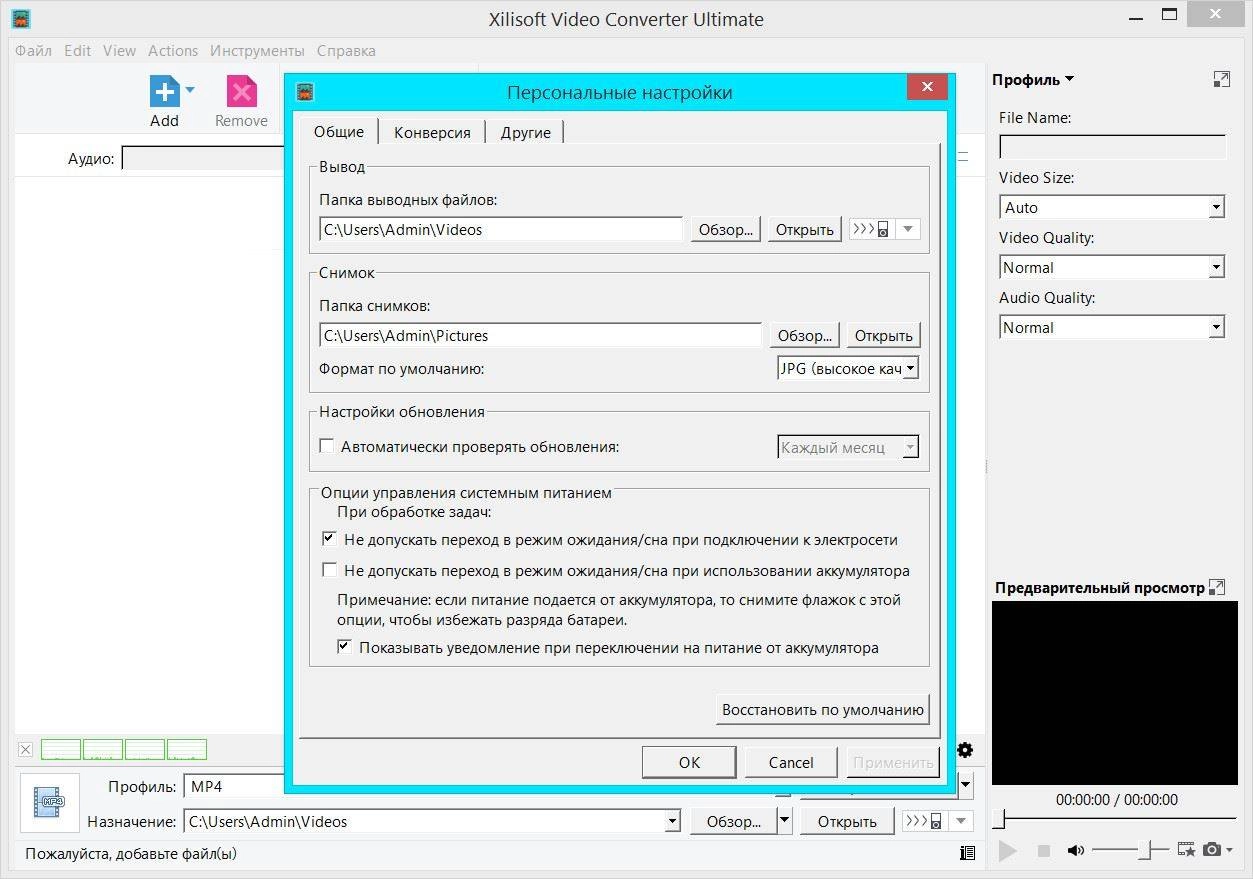Open the dropdown arrow next to Add
The image size is (1253, 879).
(x=190, y=90)
